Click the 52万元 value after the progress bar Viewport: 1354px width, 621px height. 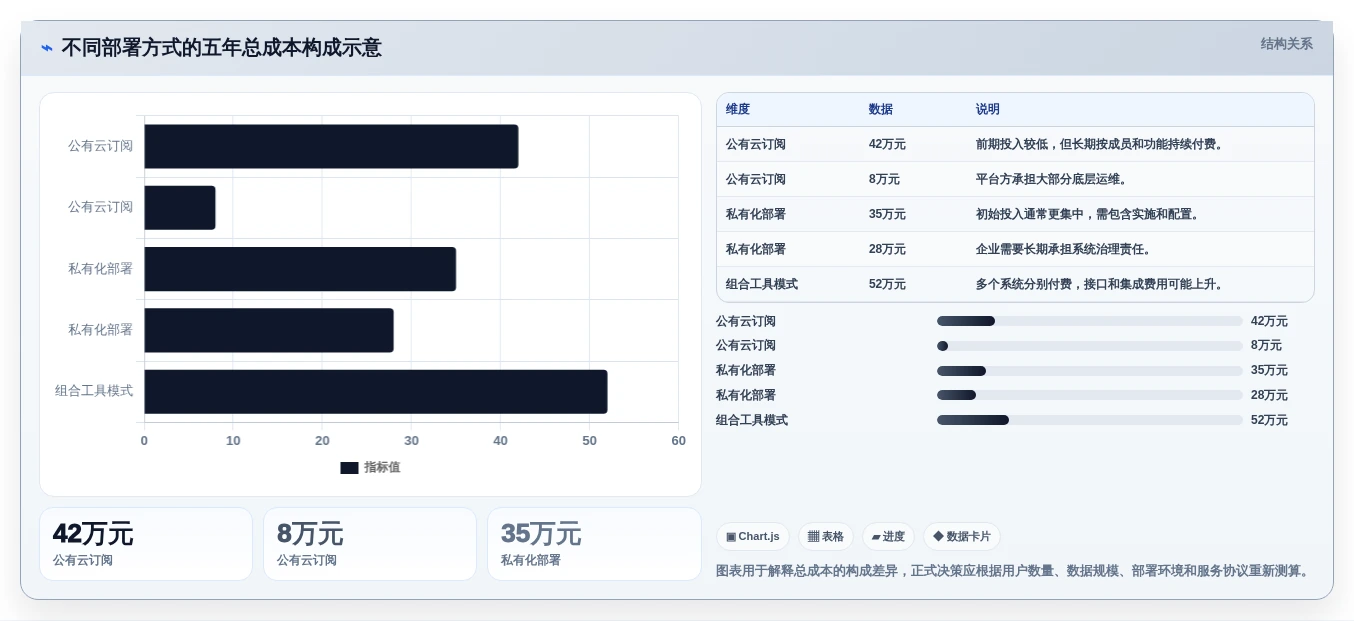click(x=1269, y=420)
